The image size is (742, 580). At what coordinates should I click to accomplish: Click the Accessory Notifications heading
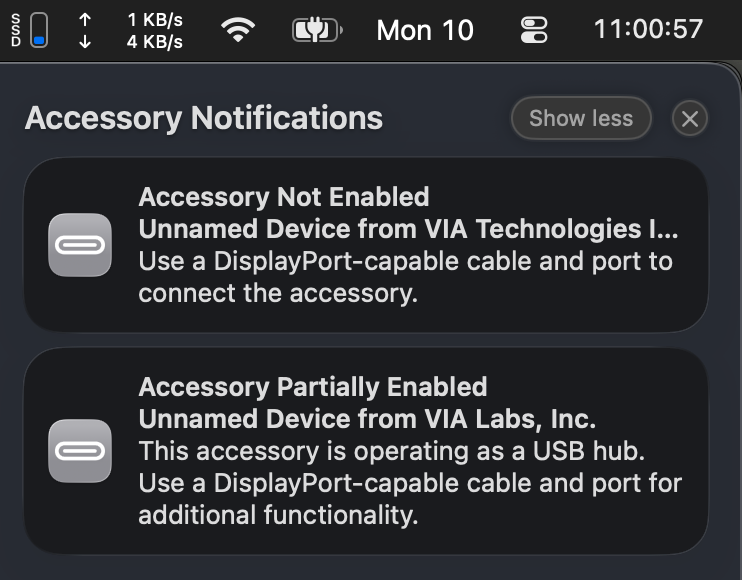[204, 118]
